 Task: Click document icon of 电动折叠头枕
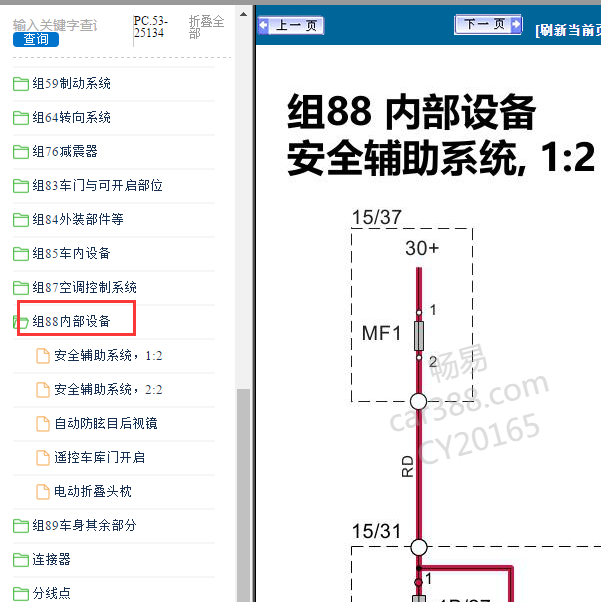click(x=43, y=491)
